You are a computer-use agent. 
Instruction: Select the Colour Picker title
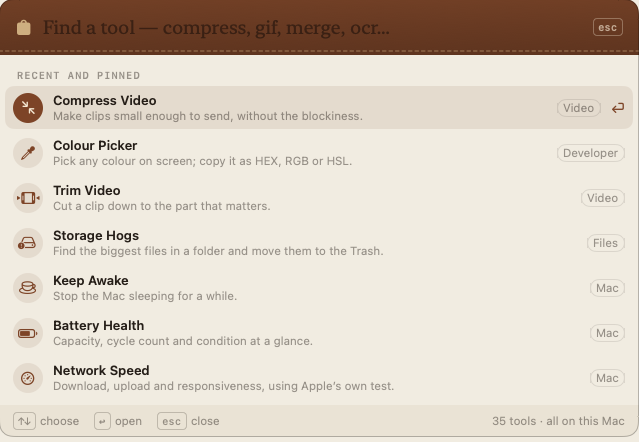95,146
